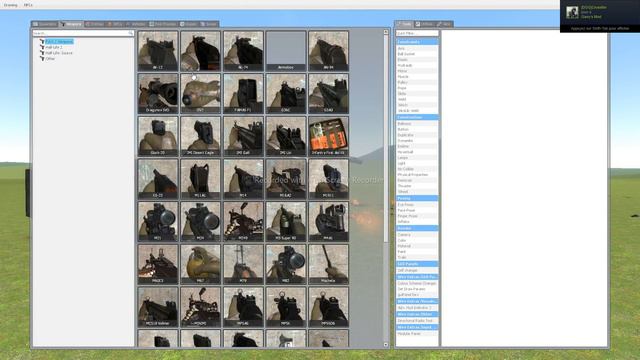Select the MP5K submachine gun
Image resolution: width=640 pixels, height=360 pixels.
click(286, 307)
